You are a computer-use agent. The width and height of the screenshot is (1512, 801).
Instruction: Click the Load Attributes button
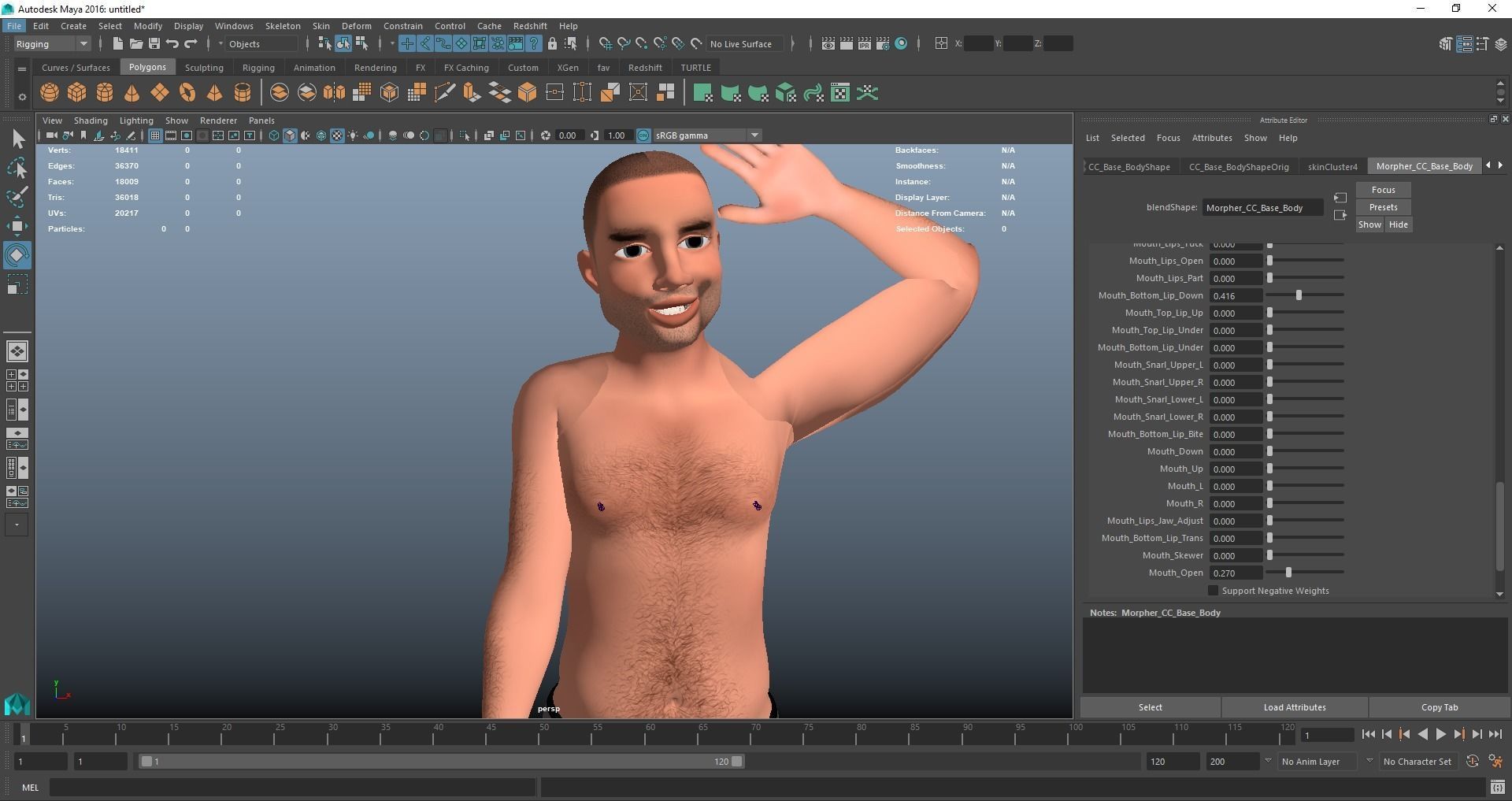tap(1295, 707)
